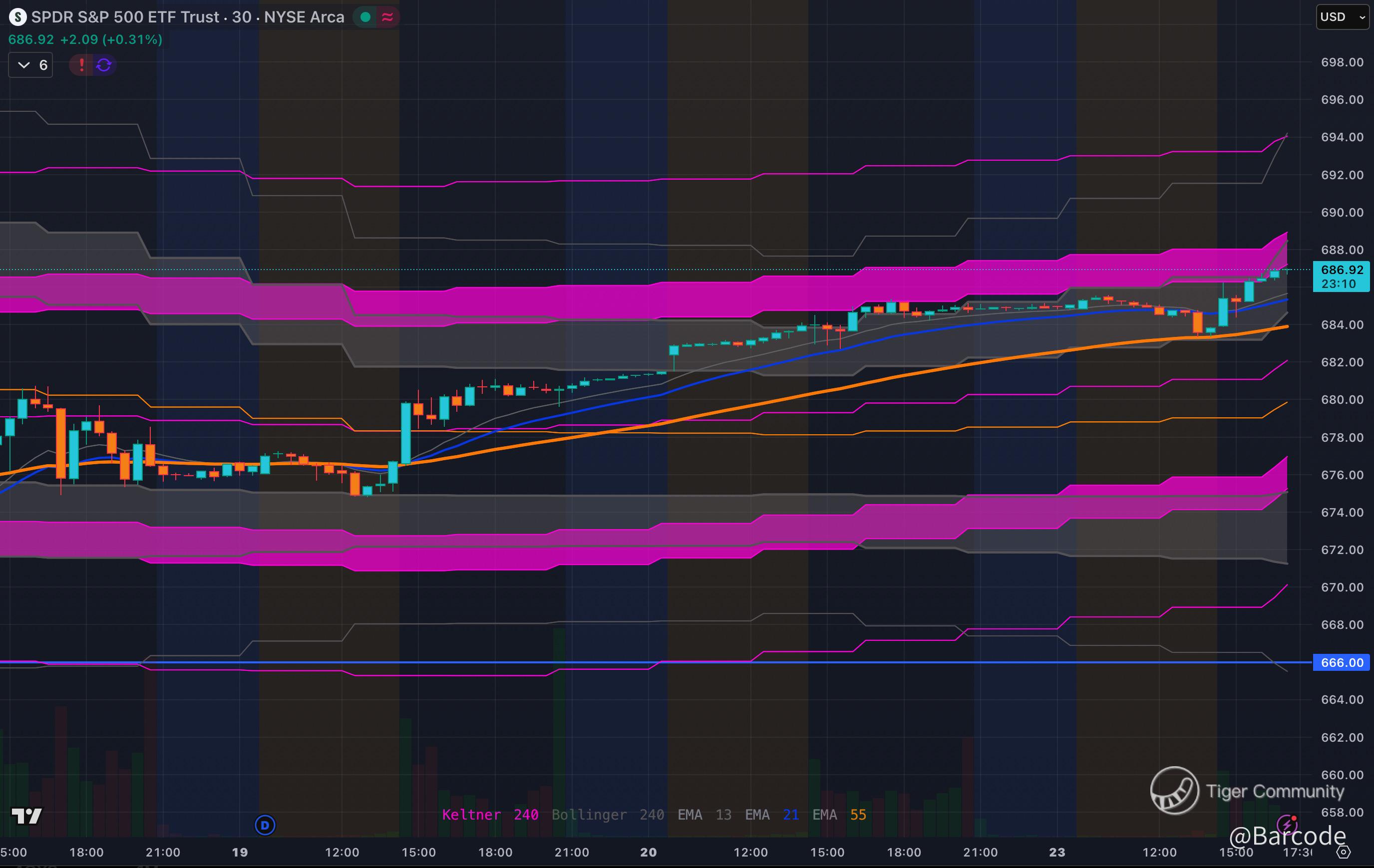The height and width of the screenshot is (868, 1374).
Task: Click the Tiger Community watermark logo
Action: click(x=1174, y=791)
